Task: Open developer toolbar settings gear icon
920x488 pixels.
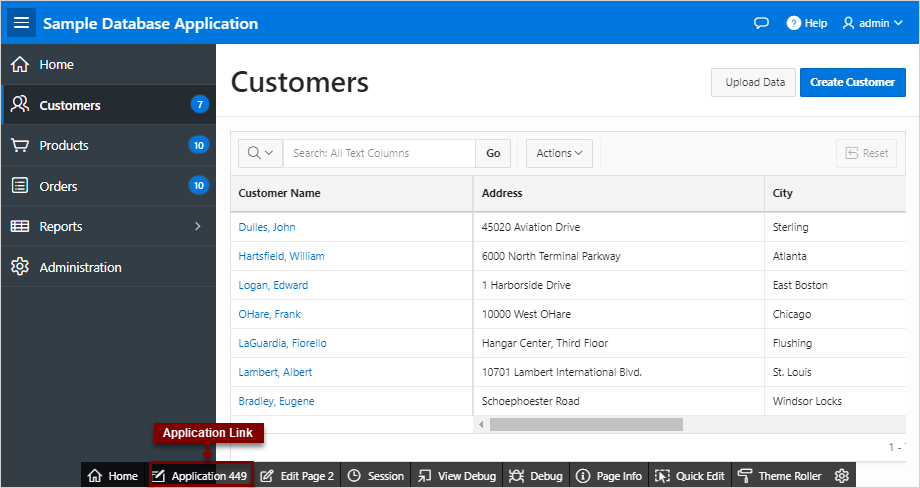Action: coord(842,476)
